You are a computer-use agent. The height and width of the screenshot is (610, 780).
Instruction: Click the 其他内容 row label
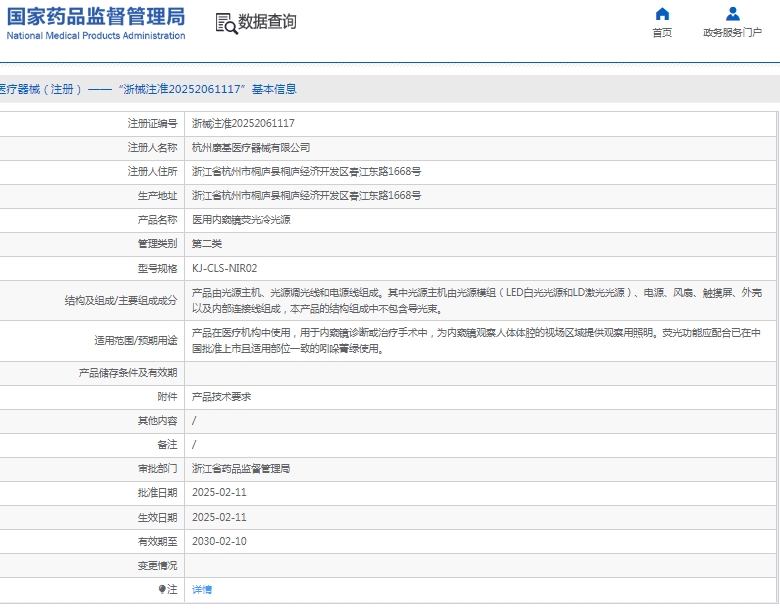(x=157, y=421)
